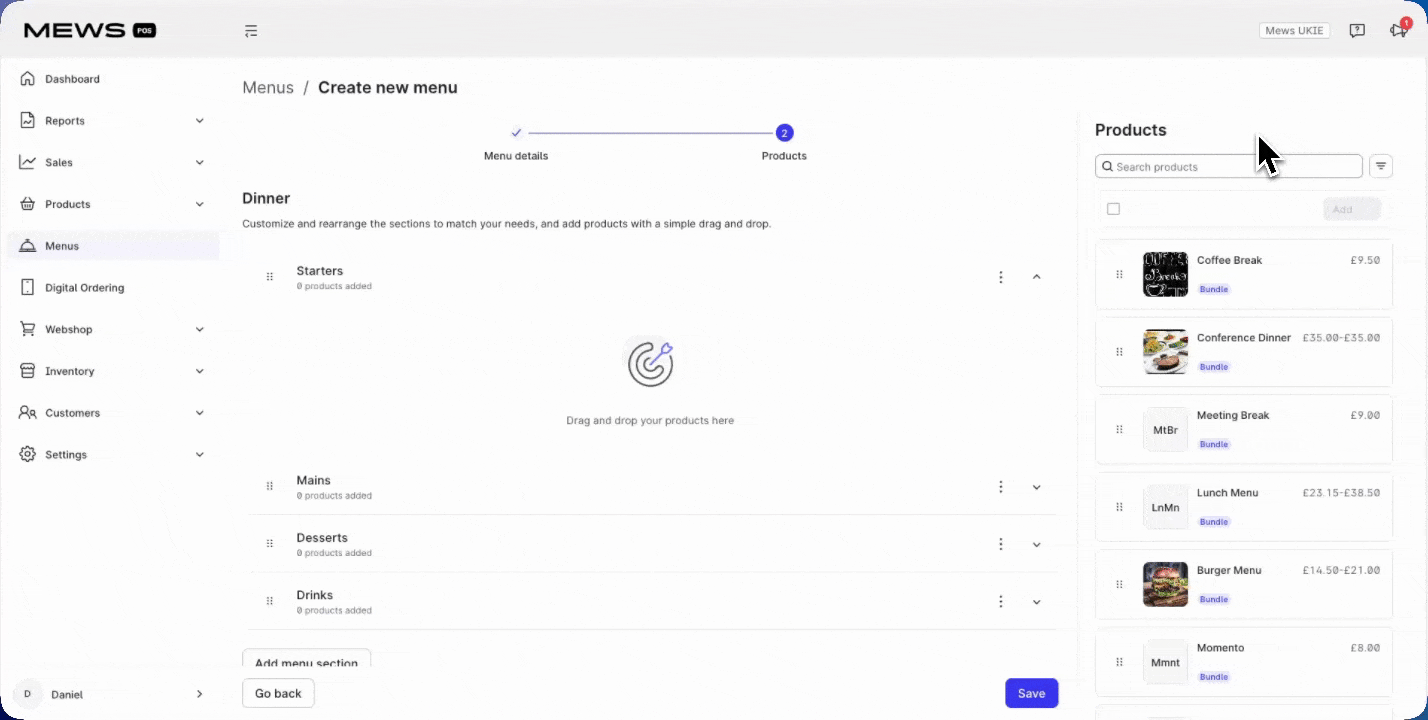1428x720 pixels.
Task: Expand the Reports menu in the sidebar
Action: coord(199,121)
